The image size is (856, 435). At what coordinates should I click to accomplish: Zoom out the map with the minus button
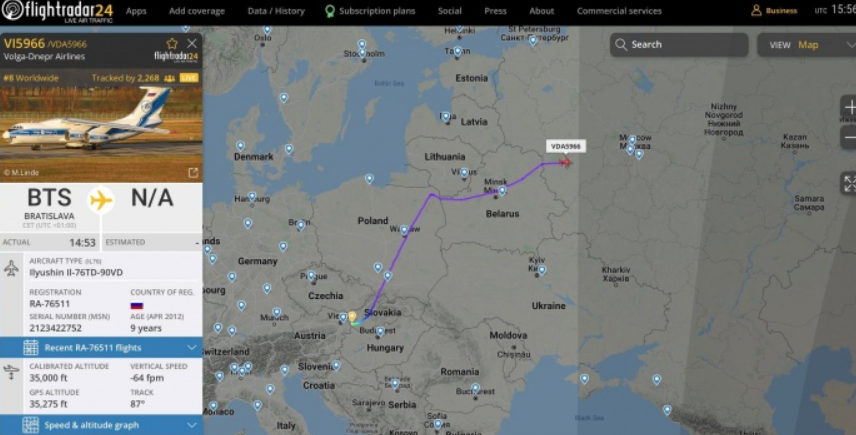pyautogui.click(x=849, y=138)
